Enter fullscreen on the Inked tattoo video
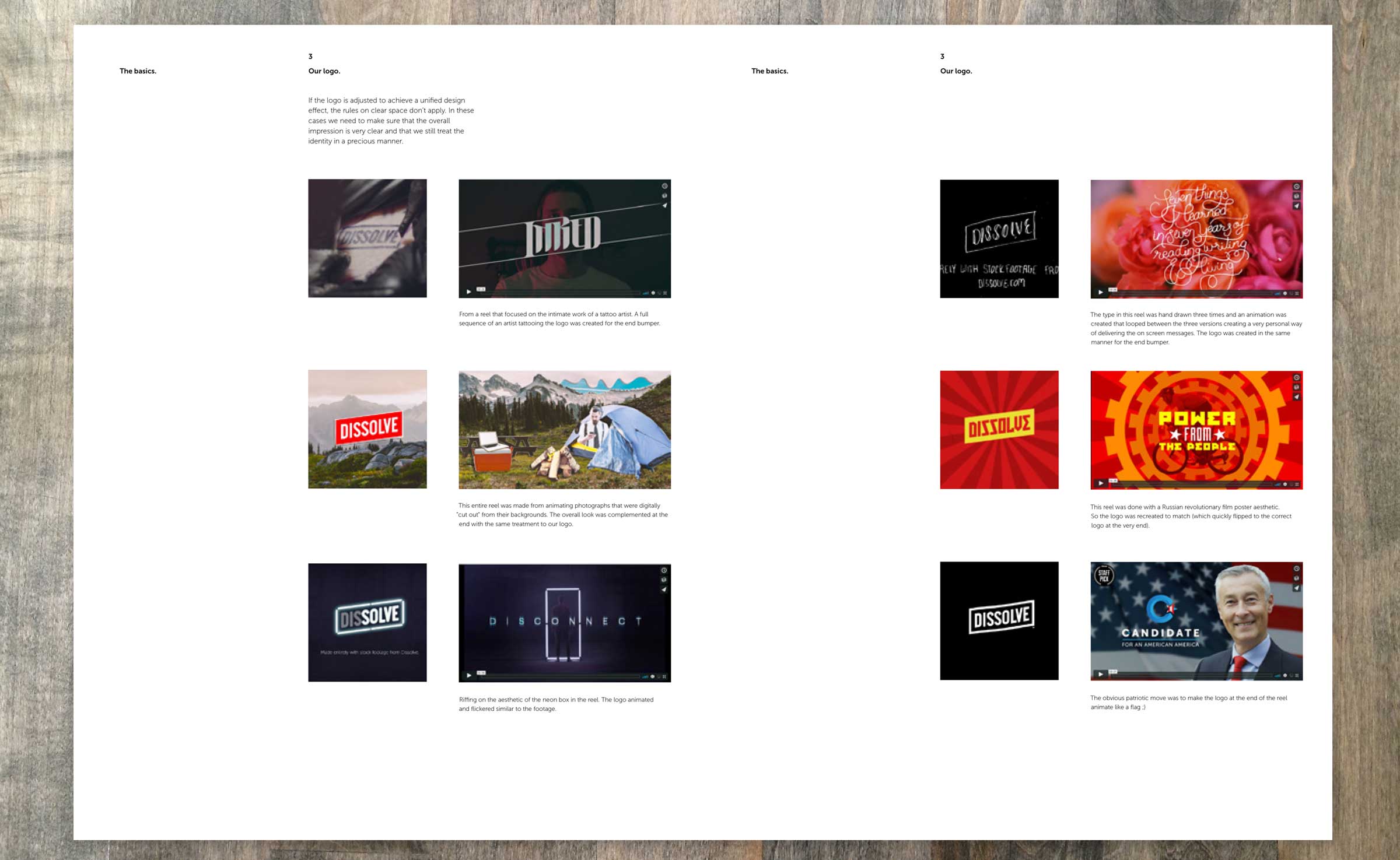The image size is (1400, 860). [x=664, y=293]
